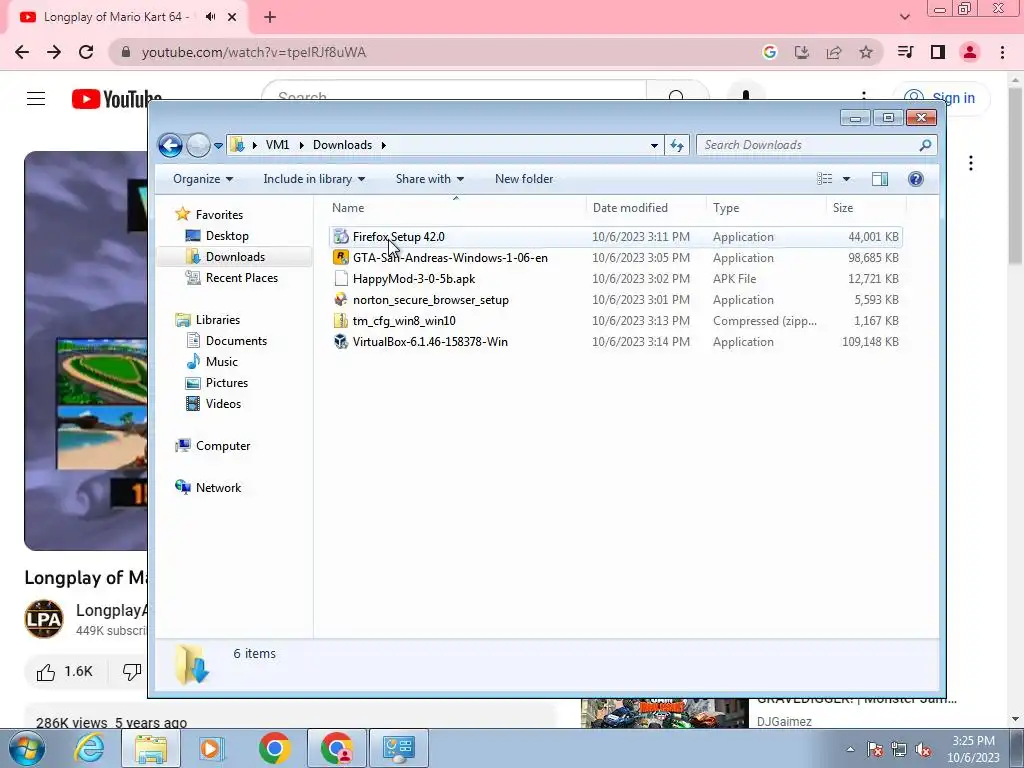Like the YouTube video
The height and width of the screenshot is (768, 1024).
click(x=65, y=672)
